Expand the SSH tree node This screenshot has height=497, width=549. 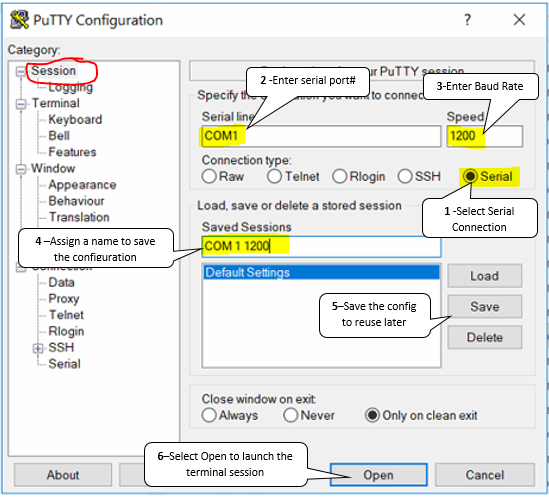click(37, 348)
